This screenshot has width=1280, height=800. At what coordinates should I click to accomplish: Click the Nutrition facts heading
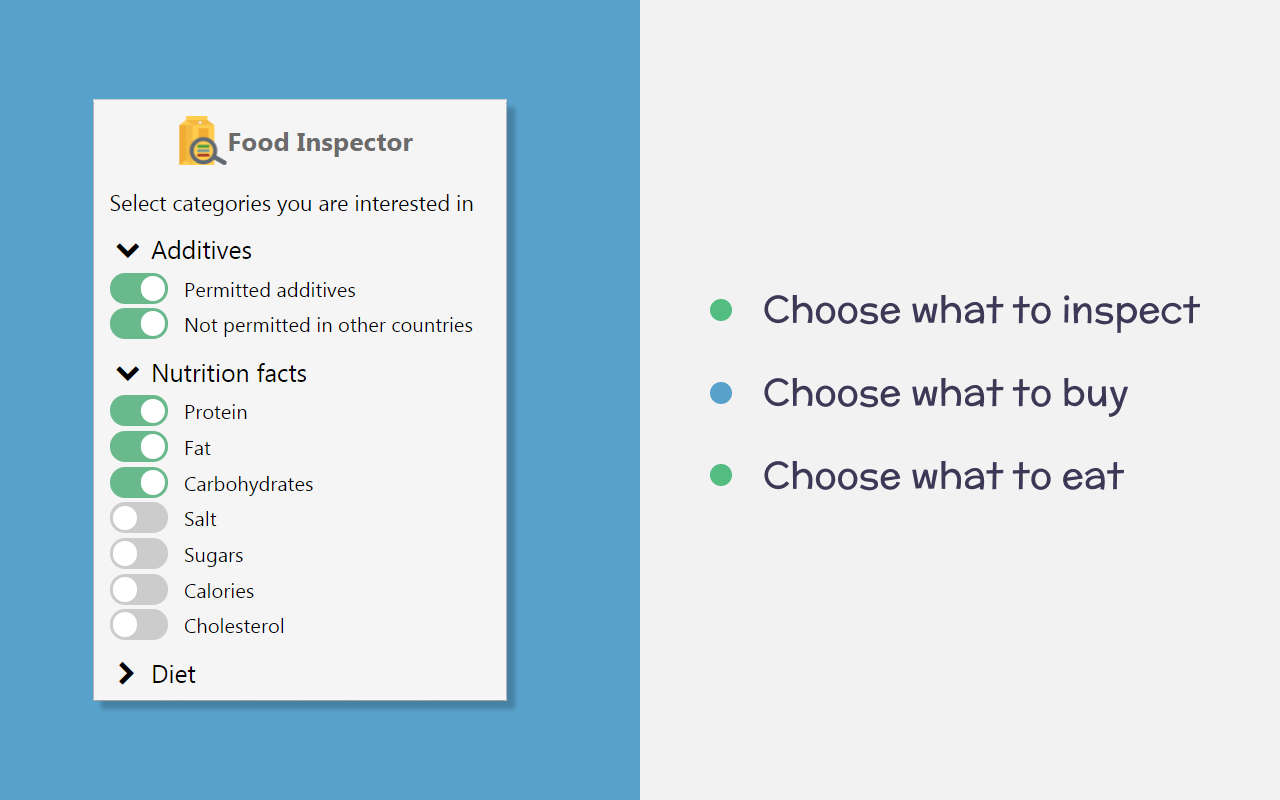[229, 373]
